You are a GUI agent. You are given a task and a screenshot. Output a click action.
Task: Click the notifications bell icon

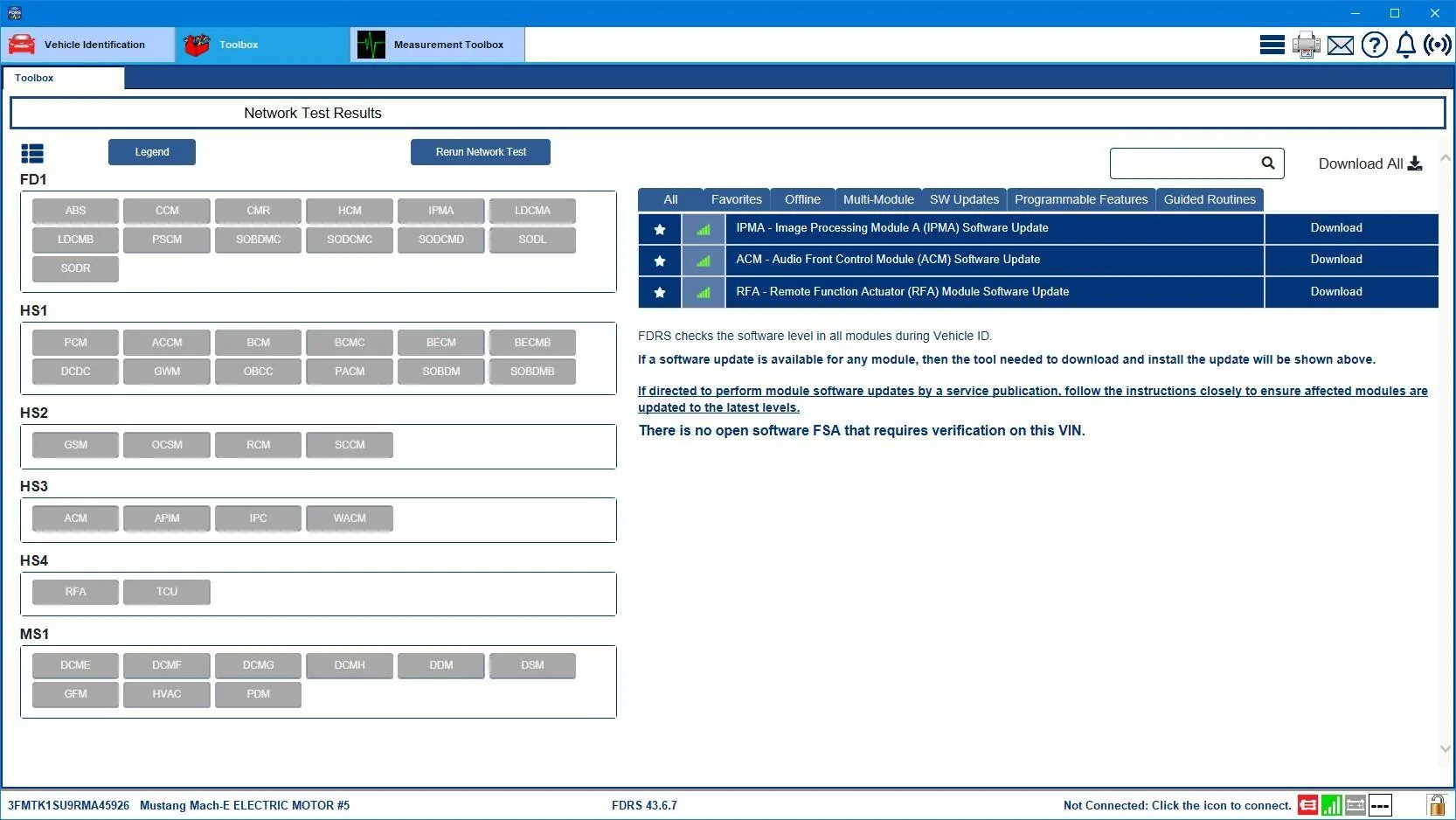pos(1405,45)
